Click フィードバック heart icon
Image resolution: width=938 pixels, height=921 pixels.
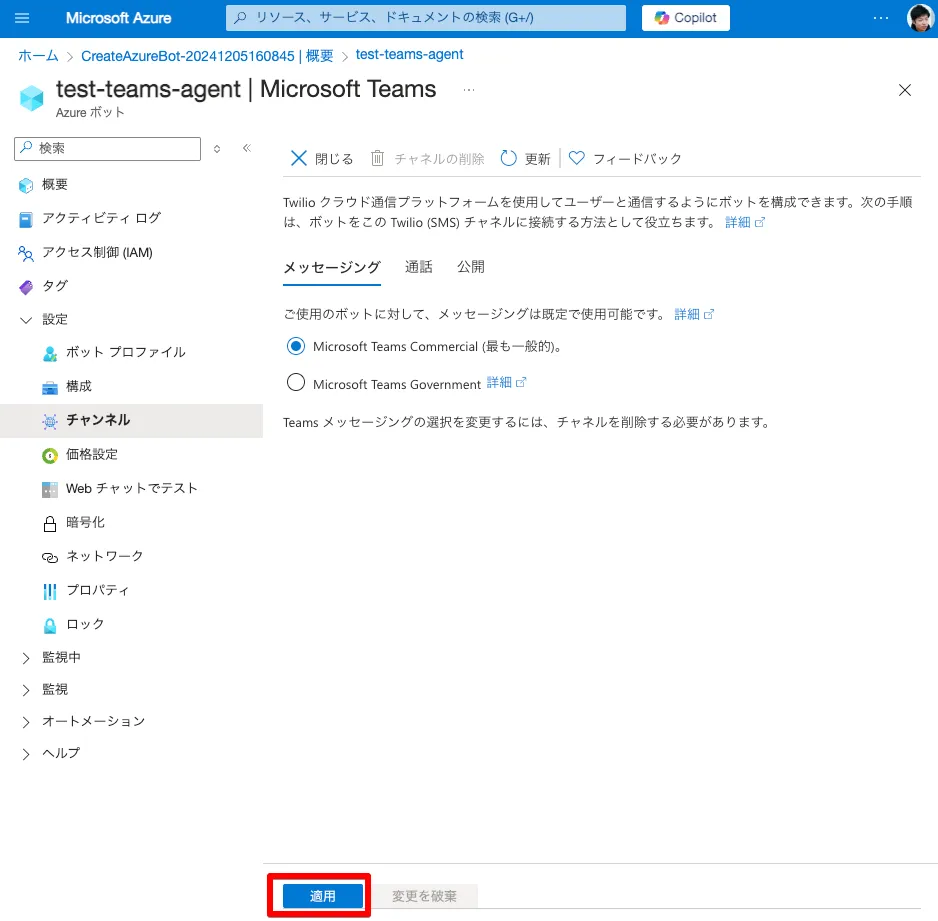576,158
